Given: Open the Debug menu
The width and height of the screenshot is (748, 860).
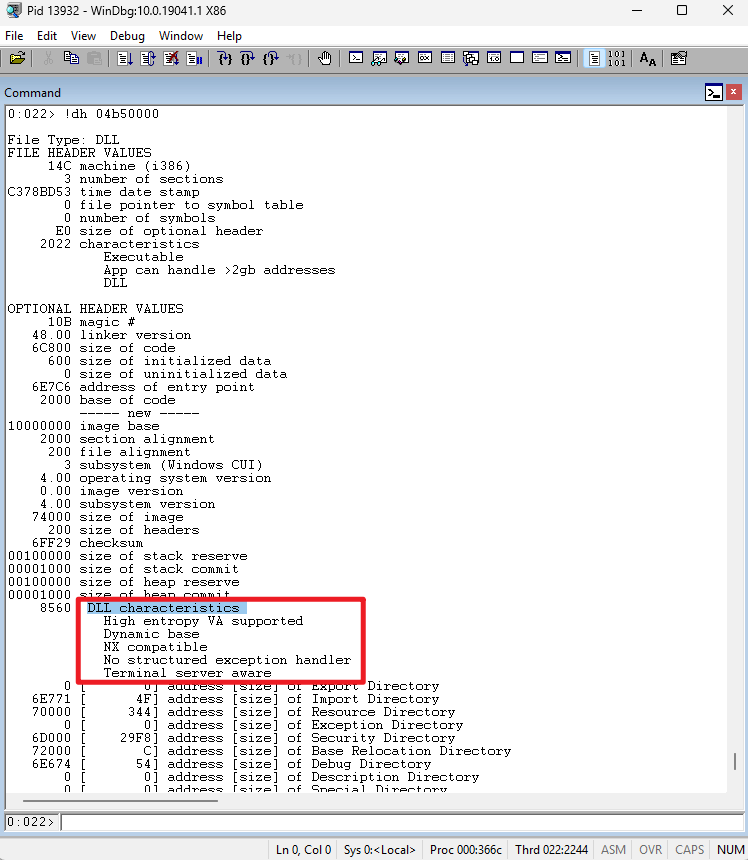Looking at the screenshot, I should tap(127, 35).
